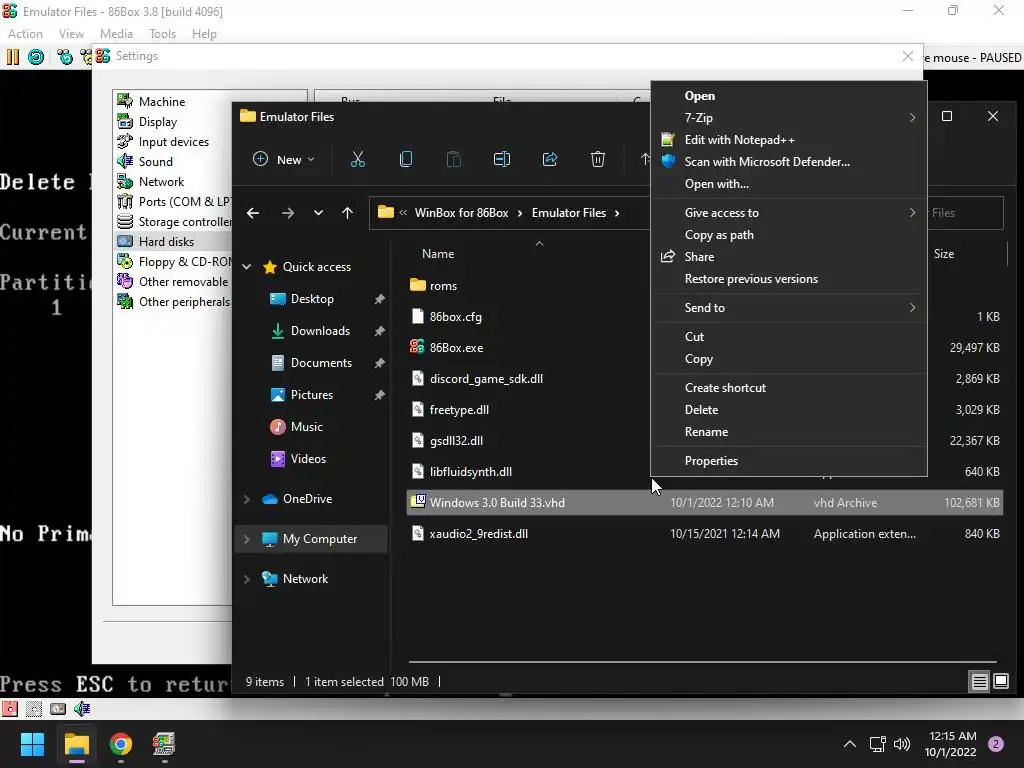1024x768 pixels.
Task: Click the Cut scissors icon in Explorer toolbar
Action: tap(358, 159)
